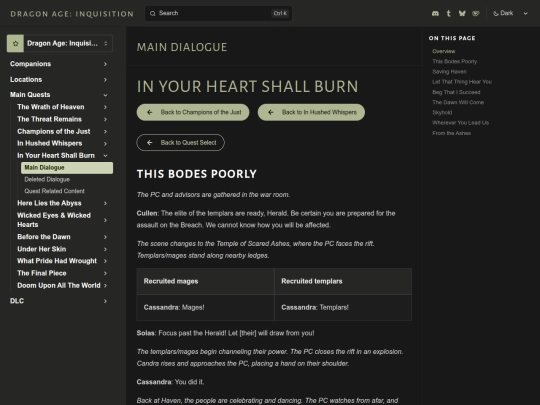
Task: Click Back to In Hushed Whispers button
Action: point(311,112)
